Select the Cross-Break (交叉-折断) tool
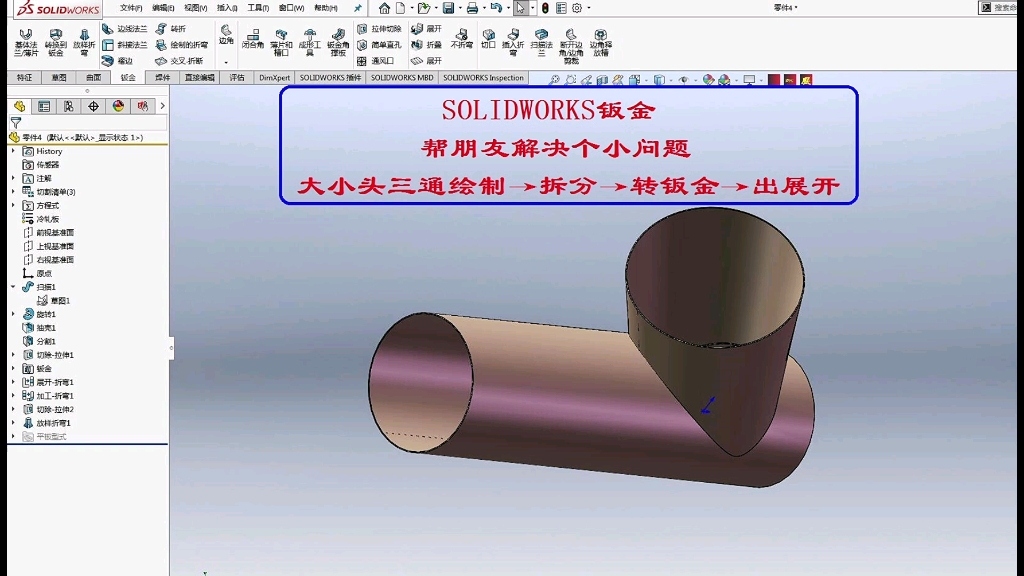Screen dimensions: 1024x576 tap(179, 61)
